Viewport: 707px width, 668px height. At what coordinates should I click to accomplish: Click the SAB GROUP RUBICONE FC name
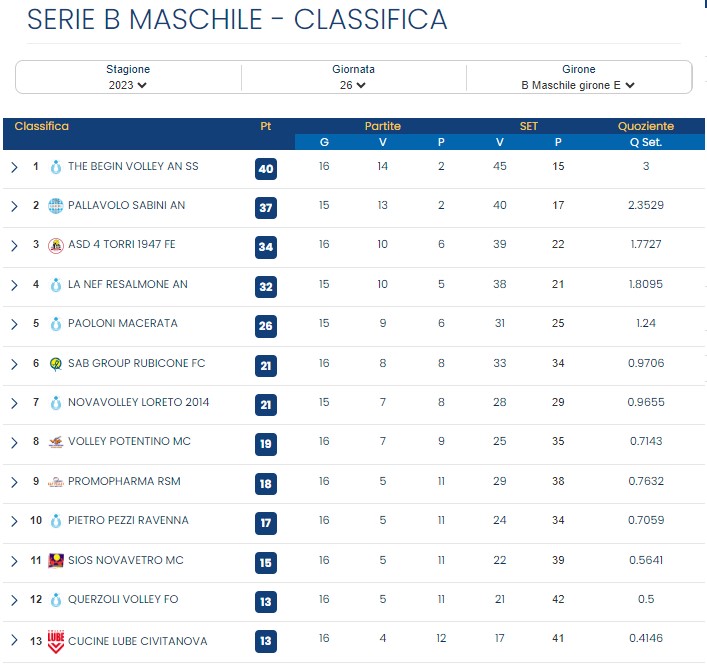click(x=137, y=363)
